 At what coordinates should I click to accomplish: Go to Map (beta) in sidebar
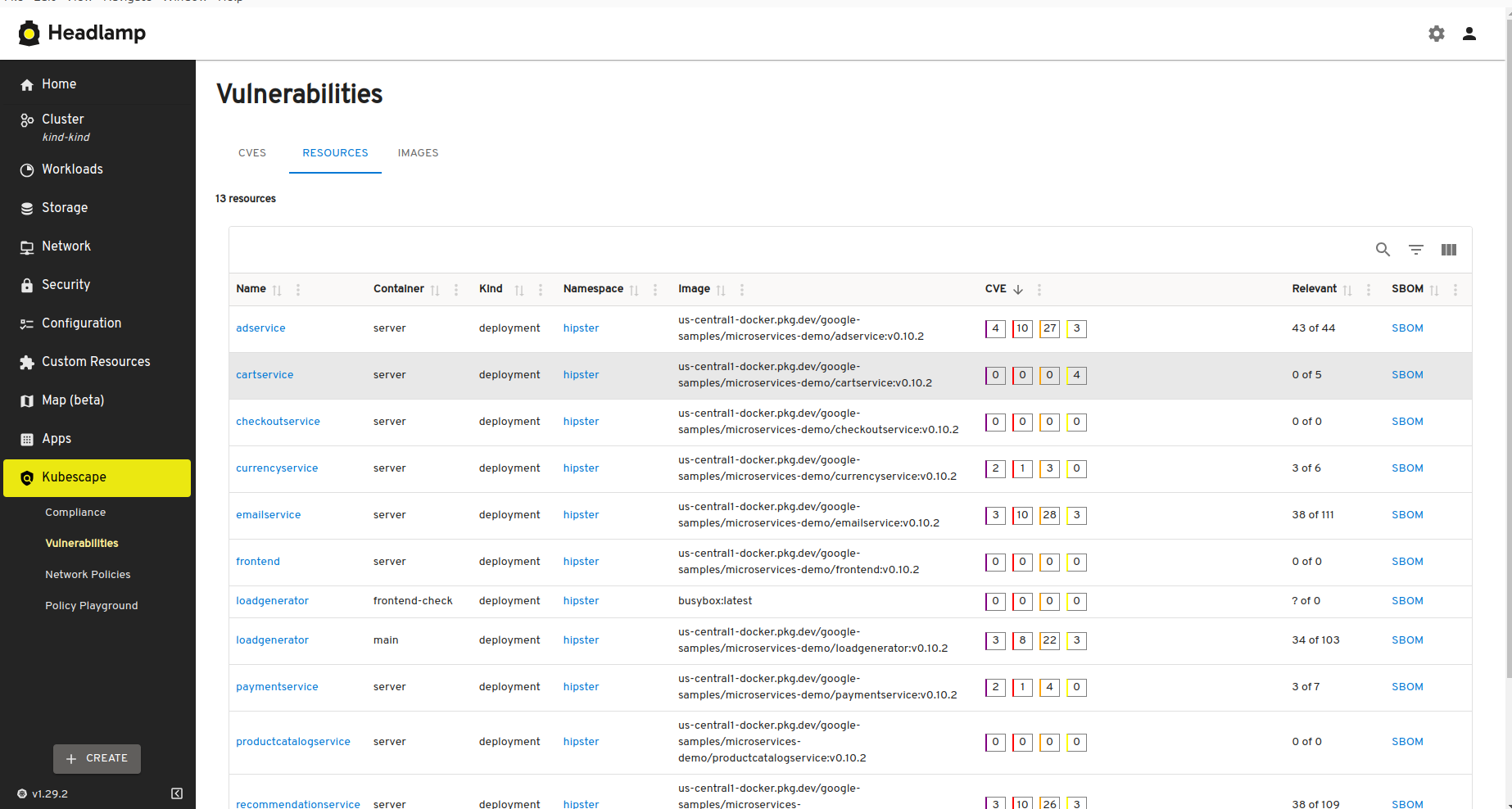click(x=97, y=400)
